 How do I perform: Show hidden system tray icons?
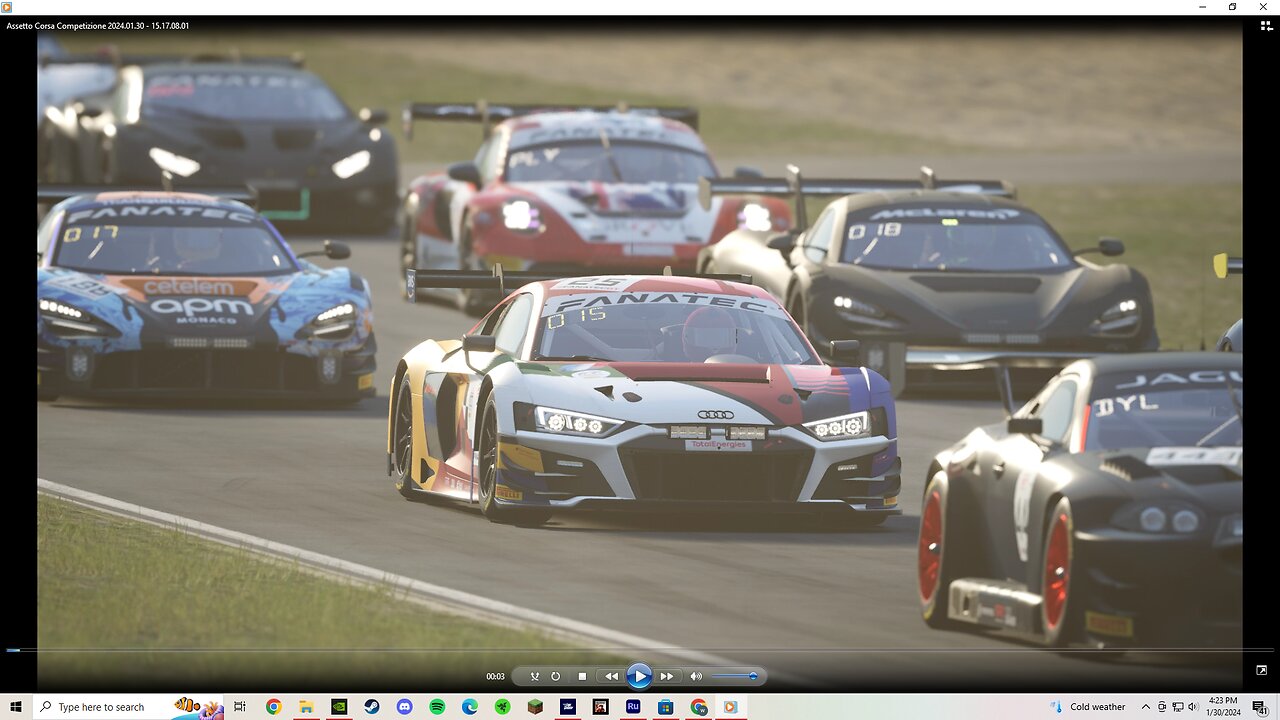click(1146, 707)
